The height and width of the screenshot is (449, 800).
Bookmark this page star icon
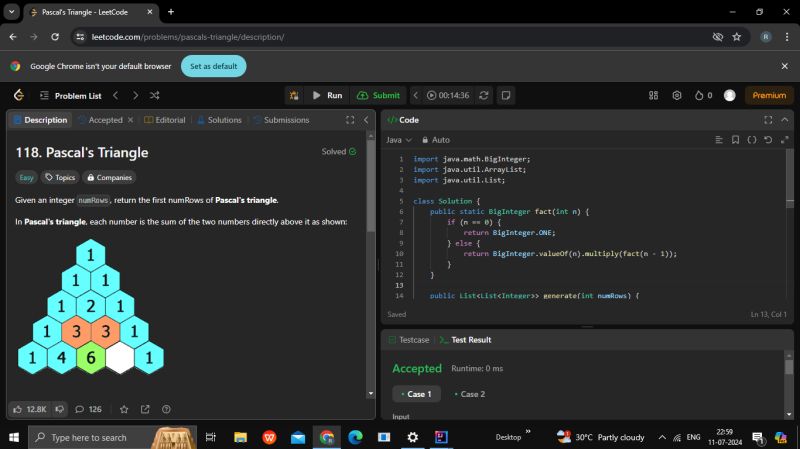(x=737, y=37)
